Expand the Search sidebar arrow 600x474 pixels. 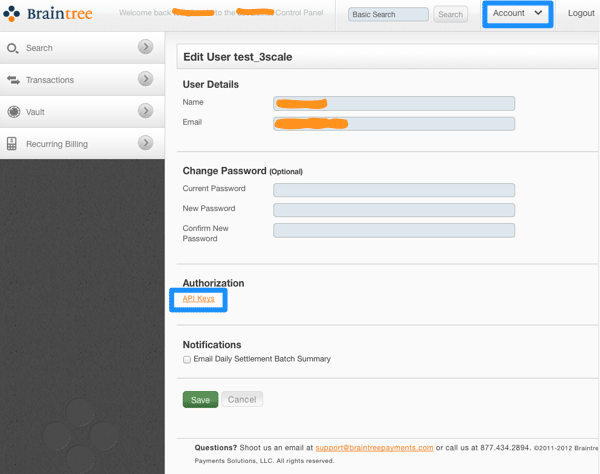146,47
